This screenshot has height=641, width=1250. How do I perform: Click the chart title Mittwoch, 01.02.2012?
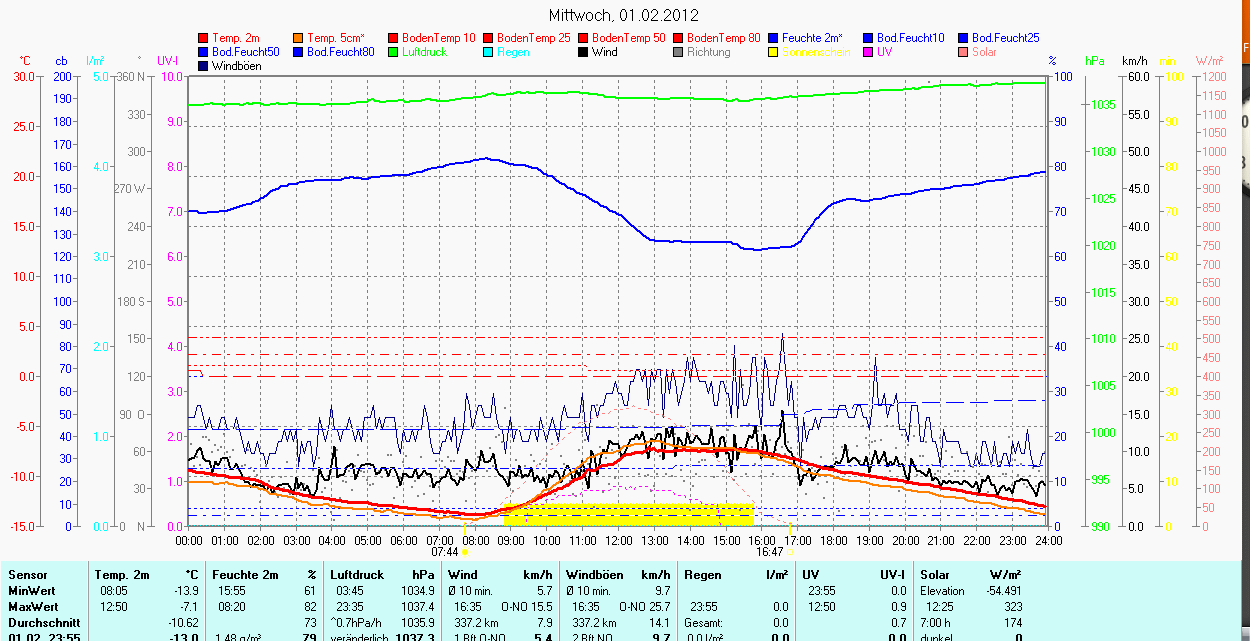tap(624, 15)
